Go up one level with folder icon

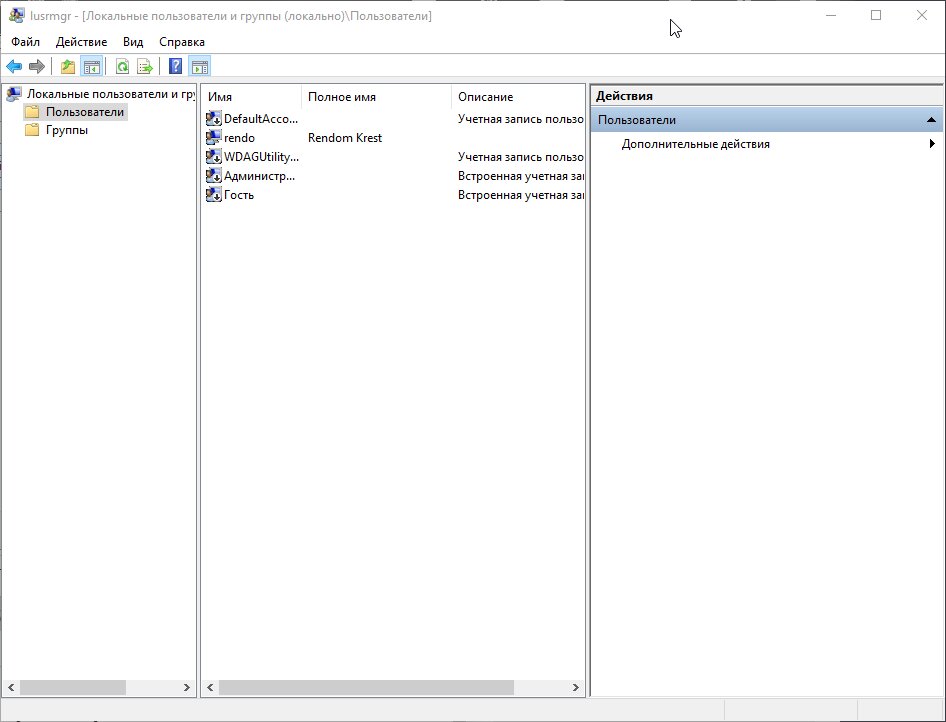pyautogui.click(x=68, y=66)
